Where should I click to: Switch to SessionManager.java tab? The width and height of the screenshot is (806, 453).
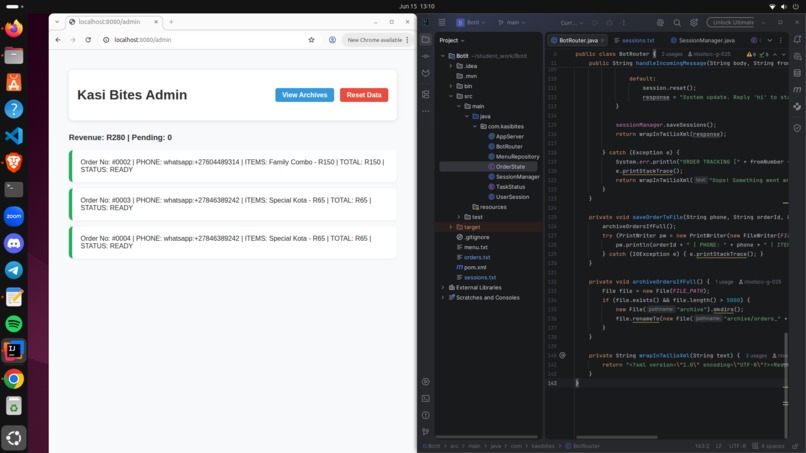click(702, 40)
